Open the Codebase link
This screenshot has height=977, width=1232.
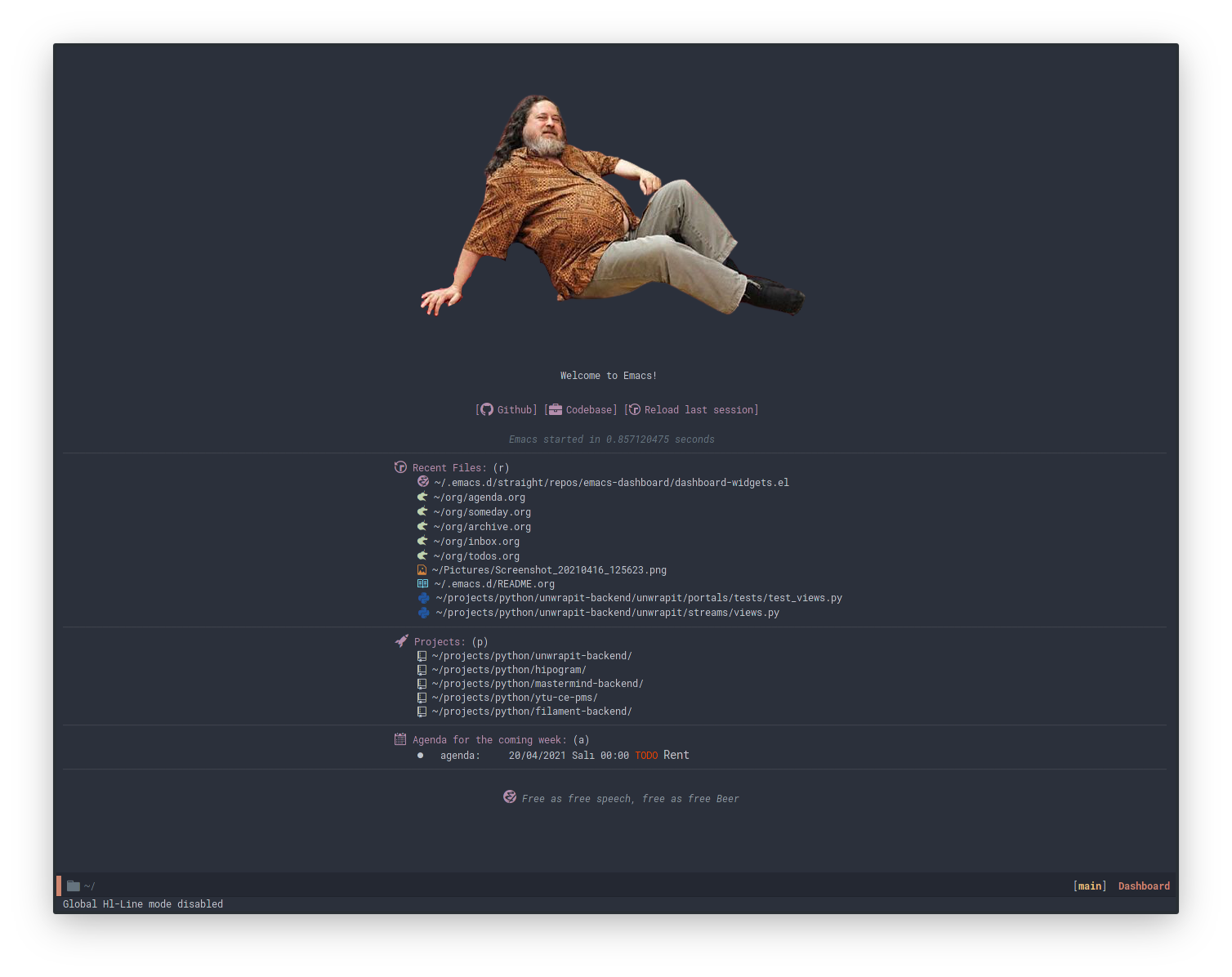click(589, 410)
